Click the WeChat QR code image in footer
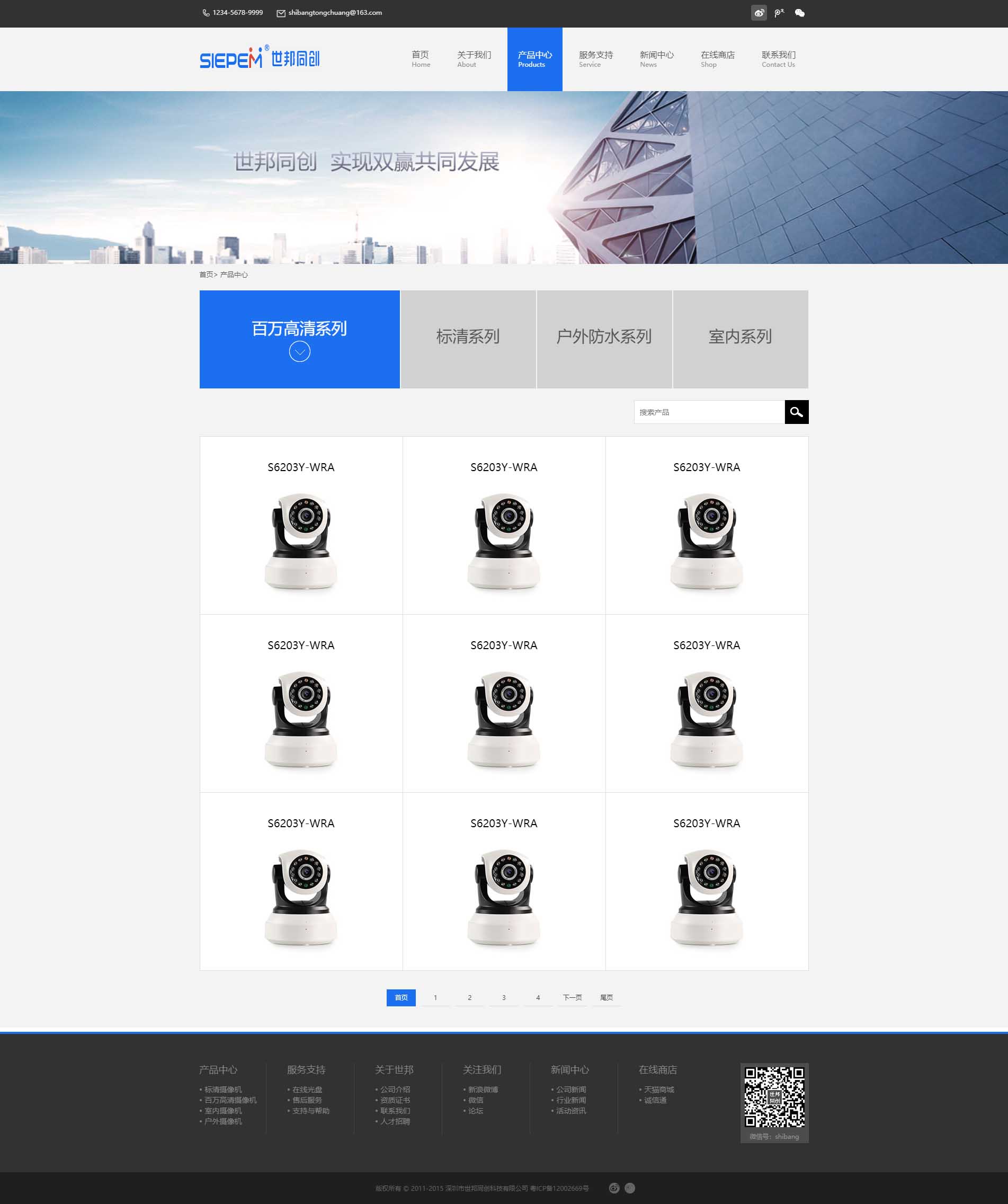 tap(774, 1097)
